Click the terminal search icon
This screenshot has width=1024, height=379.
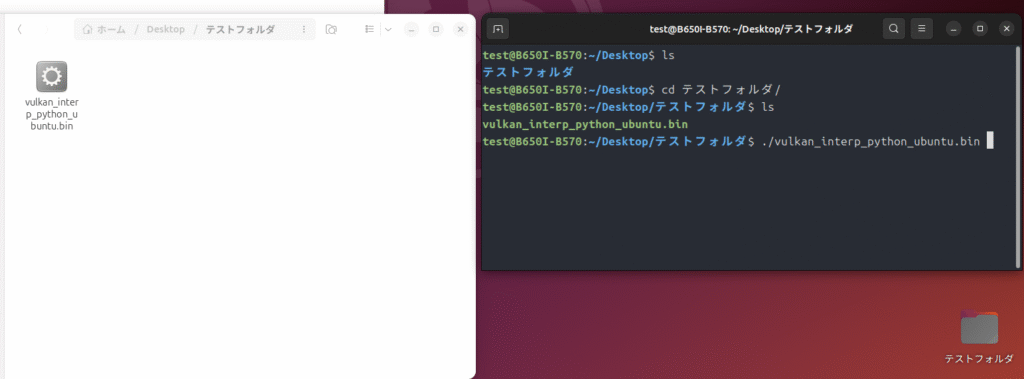click(x=893, y=29)
